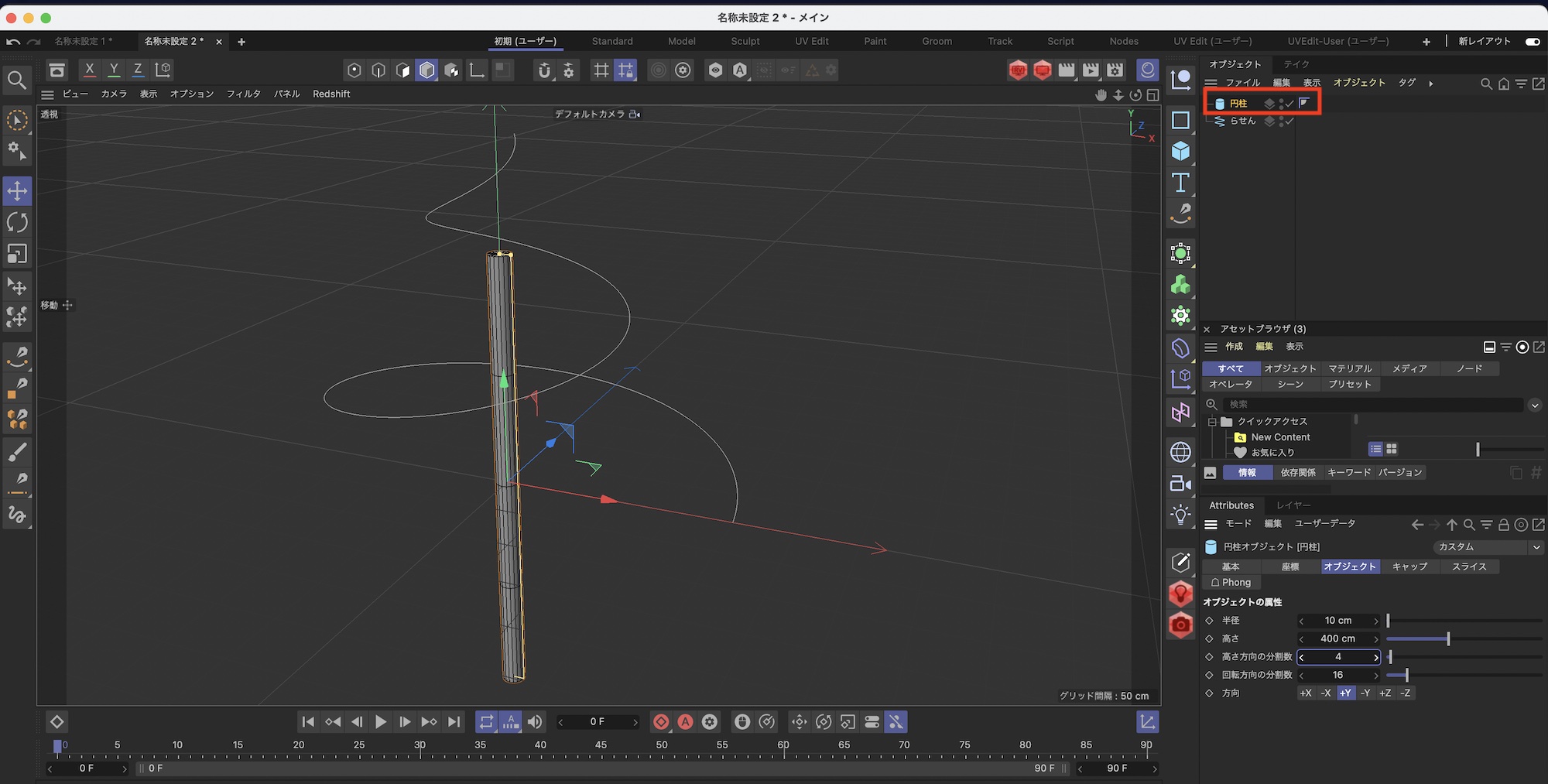This screenshot has height=784, width=1548.
Task: Open the キャップ attribute tab
Action: point(1409,567)
